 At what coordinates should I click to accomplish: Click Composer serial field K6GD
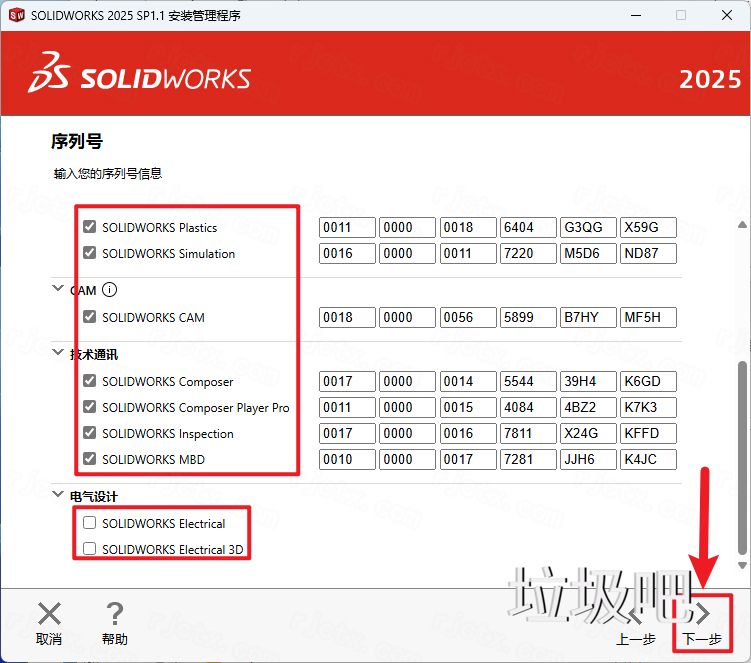(x=649, y=381)
